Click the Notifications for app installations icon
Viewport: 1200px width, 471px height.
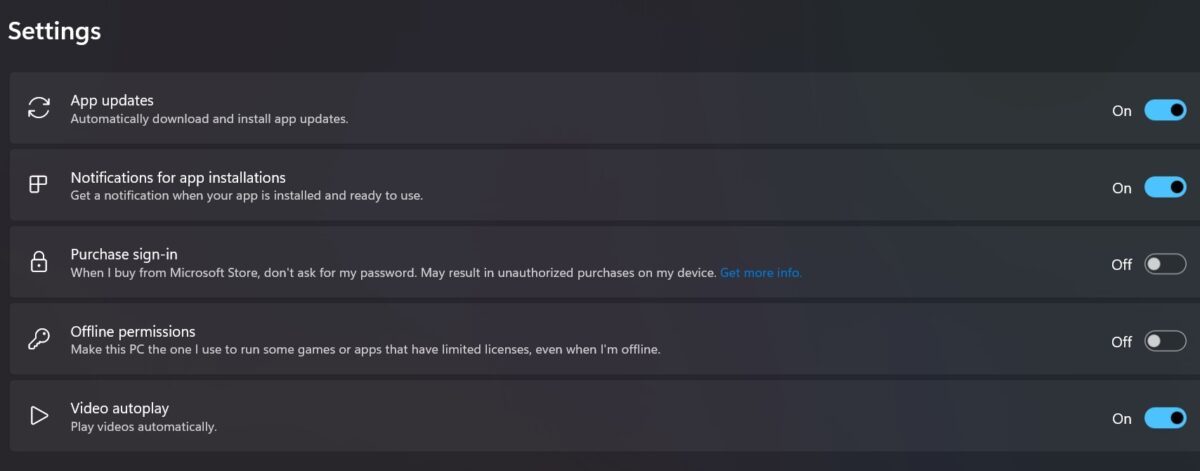tap(38, 185)
